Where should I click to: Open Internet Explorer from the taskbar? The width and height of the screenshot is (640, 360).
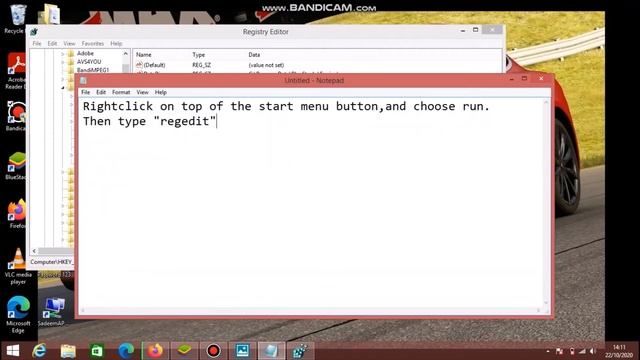[x=40, y=351]
